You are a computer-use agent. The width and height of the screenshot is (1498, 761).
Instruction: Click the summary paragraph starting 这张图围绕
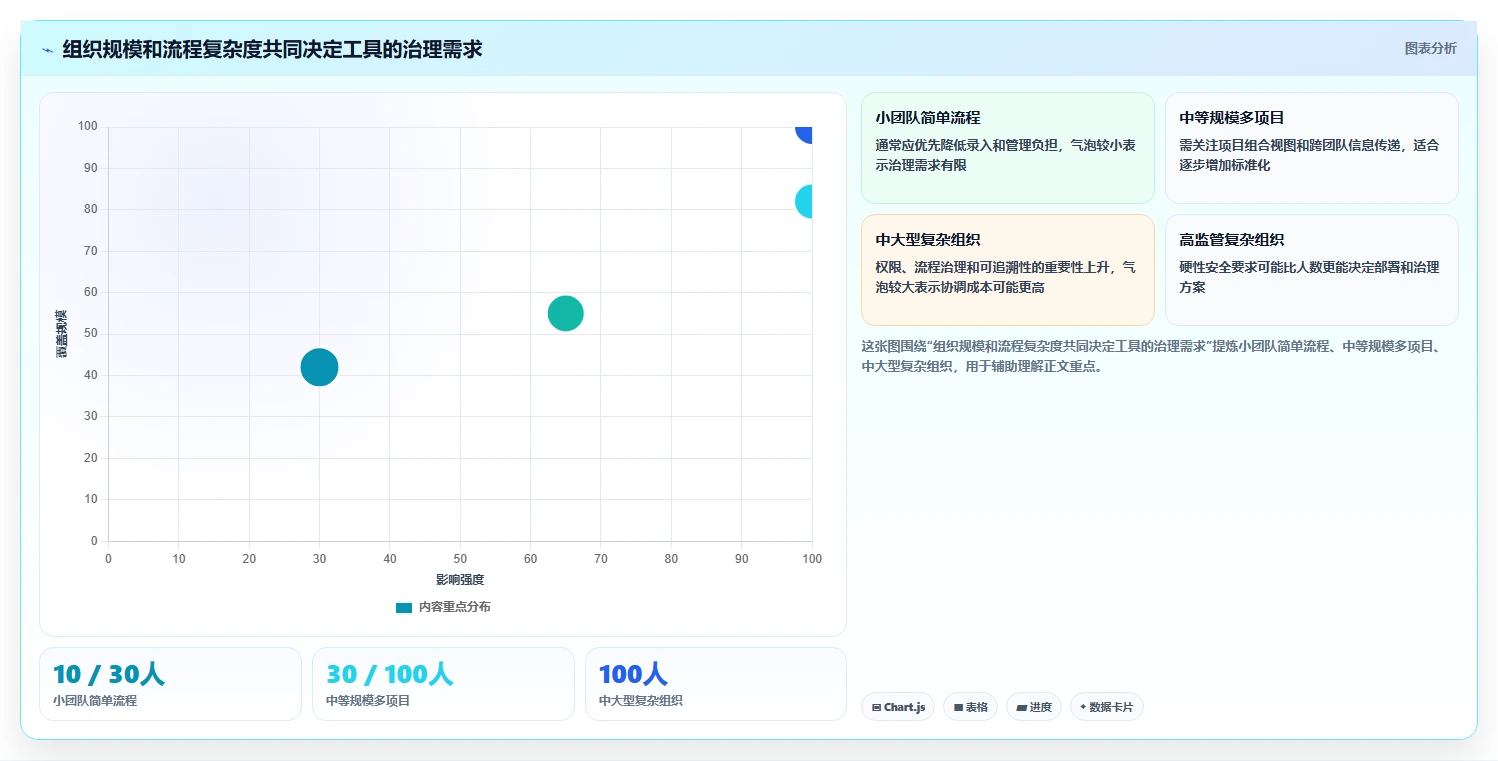click(1151, 356)
